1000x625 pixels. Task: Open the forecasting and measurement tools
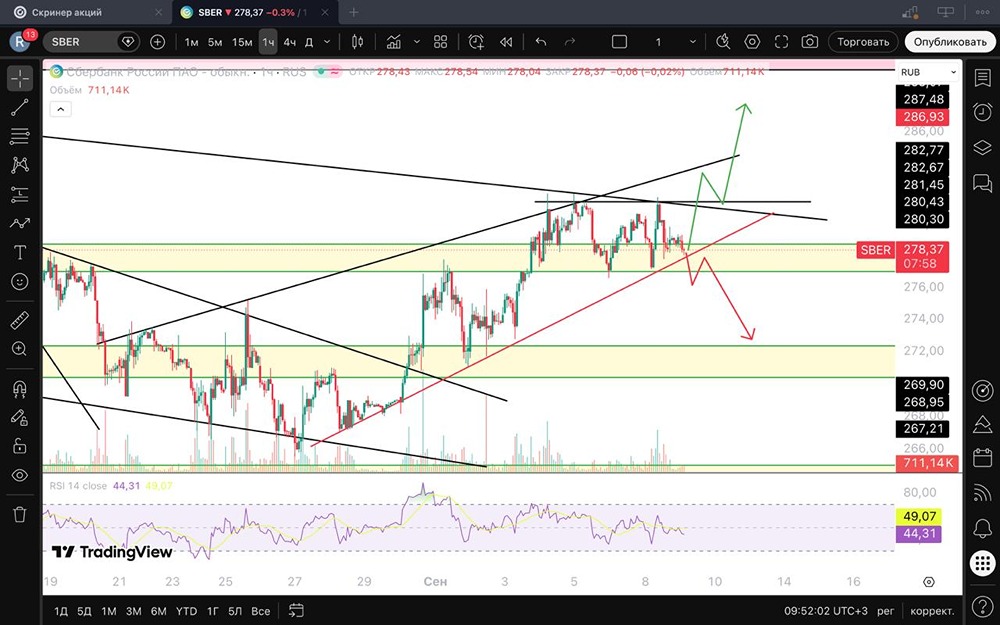[x=20, y=194]
